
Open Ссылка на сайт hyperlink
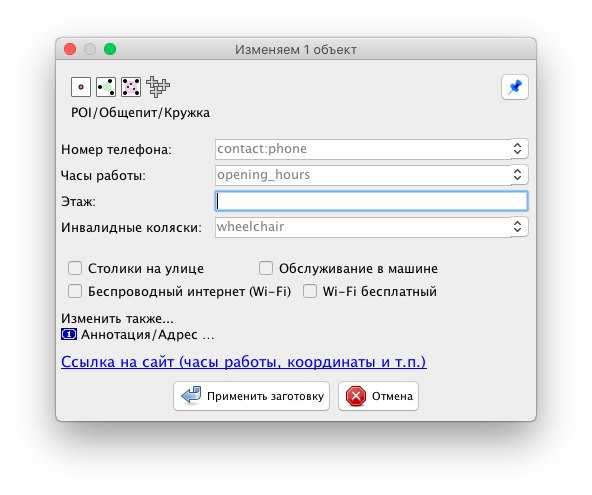(244, 362)
